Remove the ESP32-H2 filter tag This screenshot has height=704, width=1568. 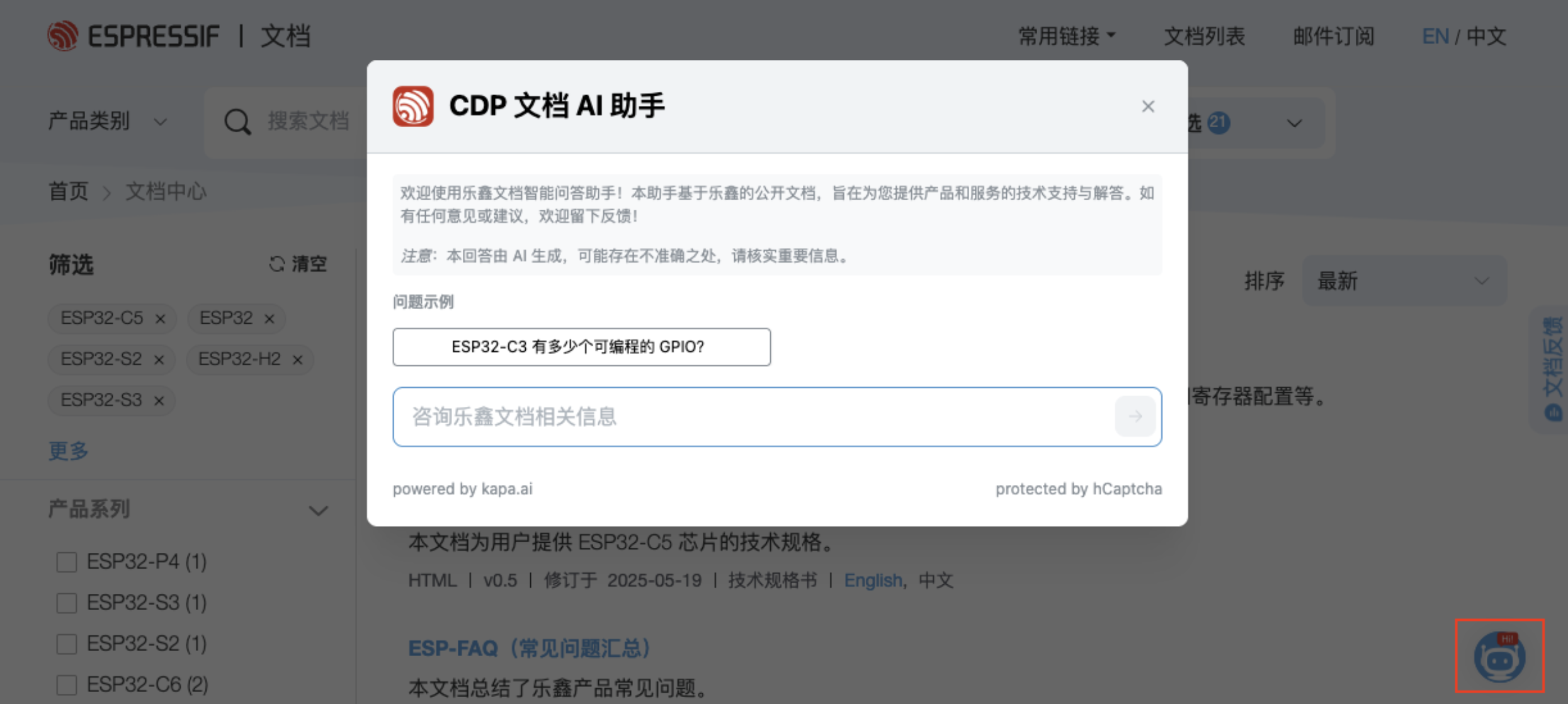point(297,360)
